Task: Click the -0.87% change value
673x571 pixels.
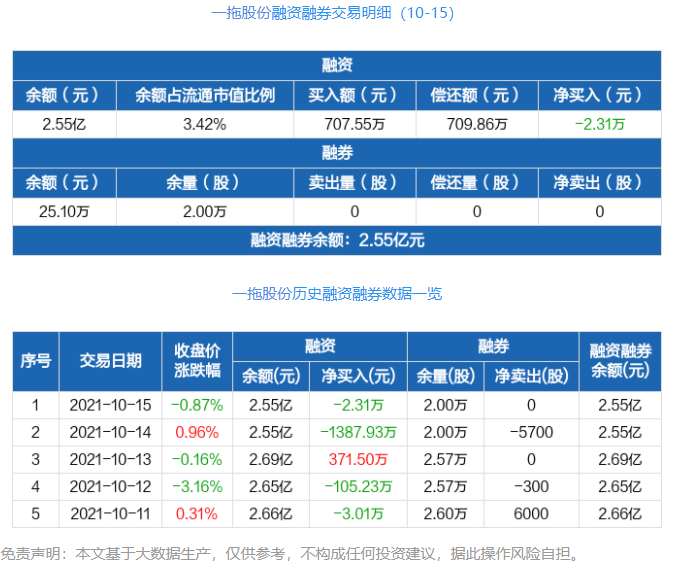Action: click(197, 405)
